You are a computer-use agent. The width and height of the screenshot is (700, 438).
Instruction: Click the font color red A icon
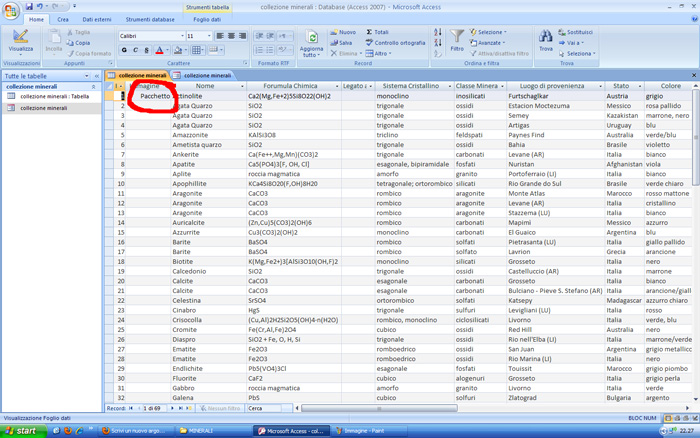coord(159,50)
